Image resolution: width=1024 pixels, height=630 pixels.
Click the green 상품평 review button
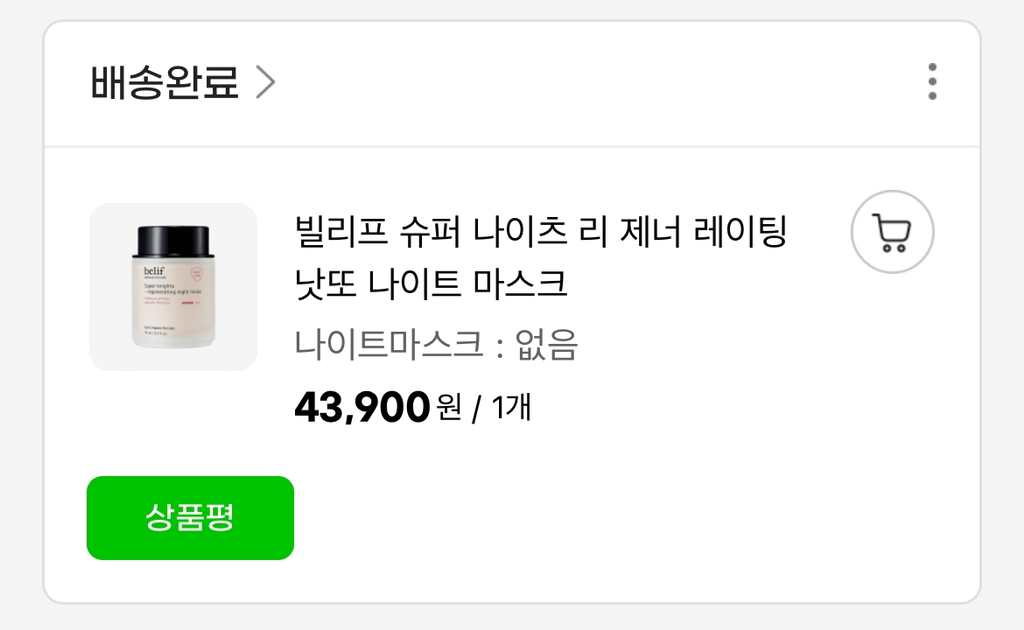point(190,518)
